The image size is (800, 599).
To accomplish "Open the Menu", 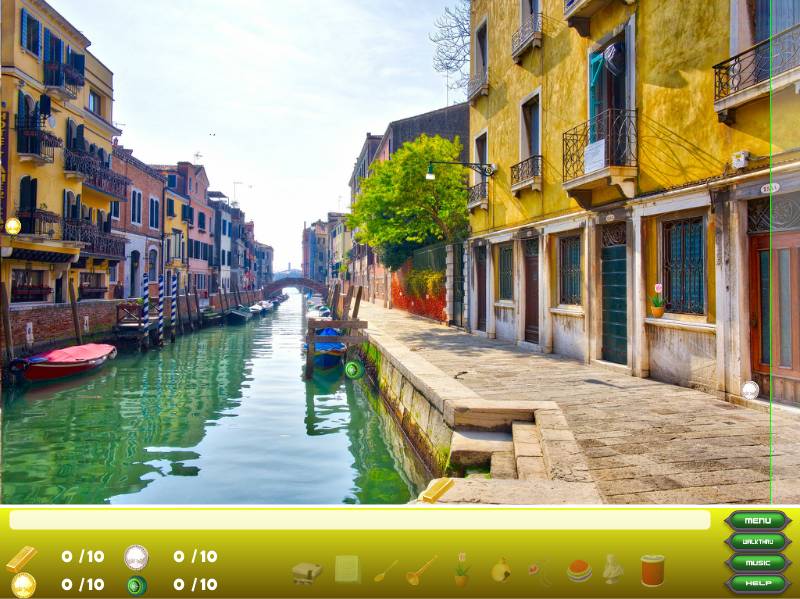I will [756, 521].
